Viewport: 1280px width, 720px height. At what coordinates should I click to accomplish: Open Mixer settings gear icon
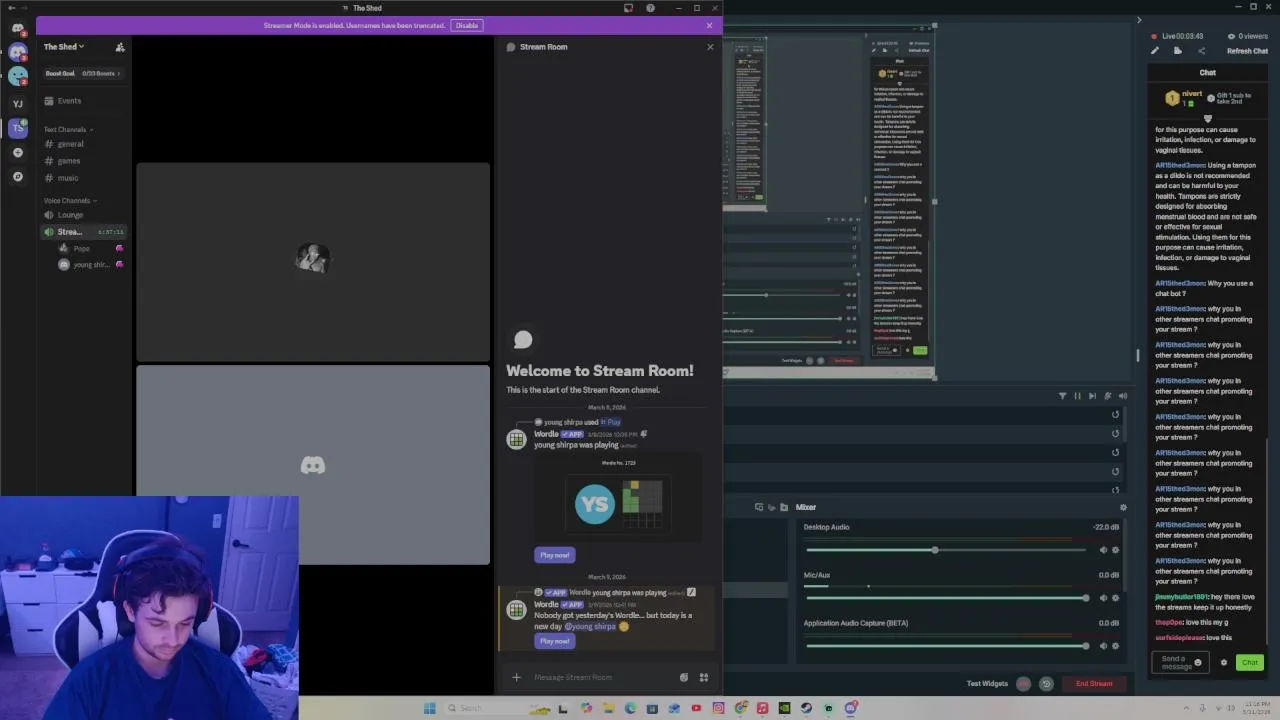pos(1123,507)
